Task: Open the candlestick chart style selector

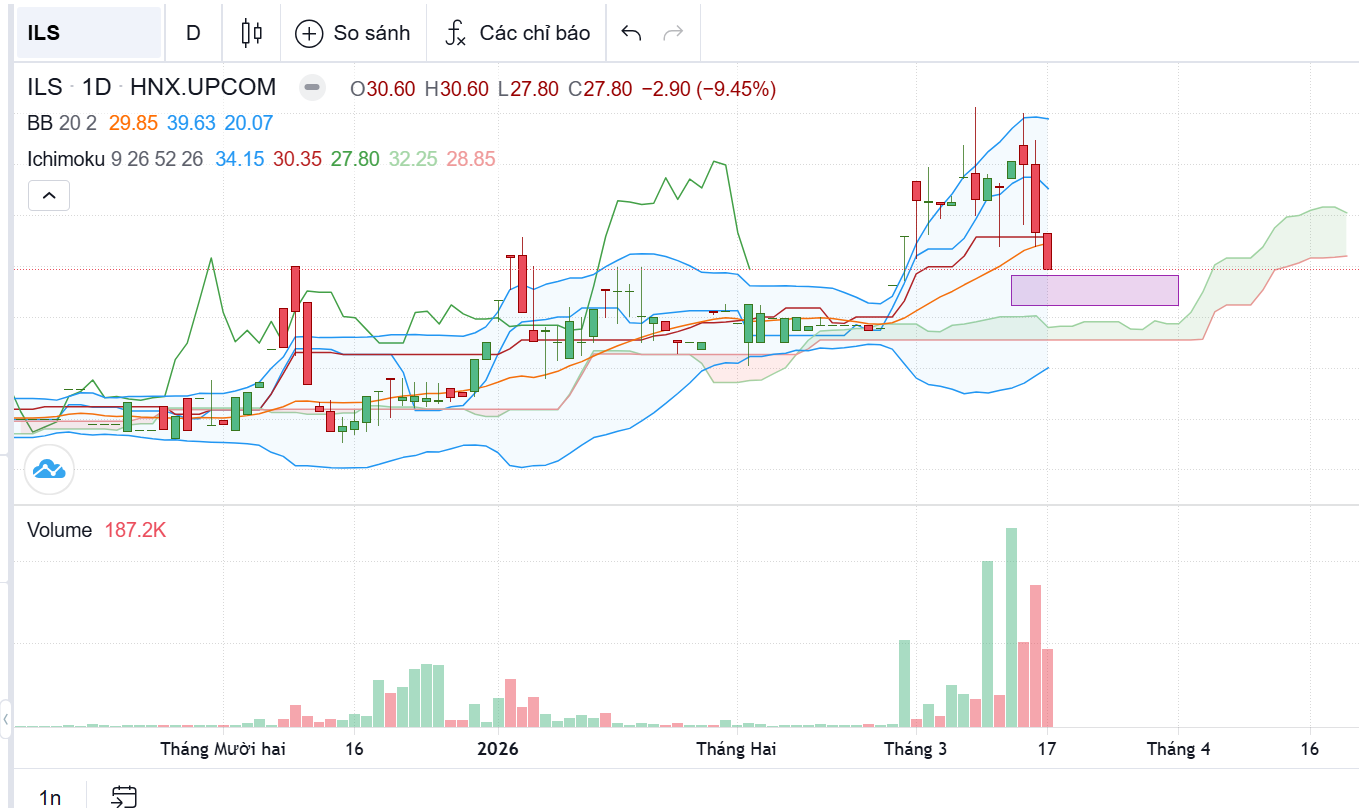Action: click(x=251, y=33)
